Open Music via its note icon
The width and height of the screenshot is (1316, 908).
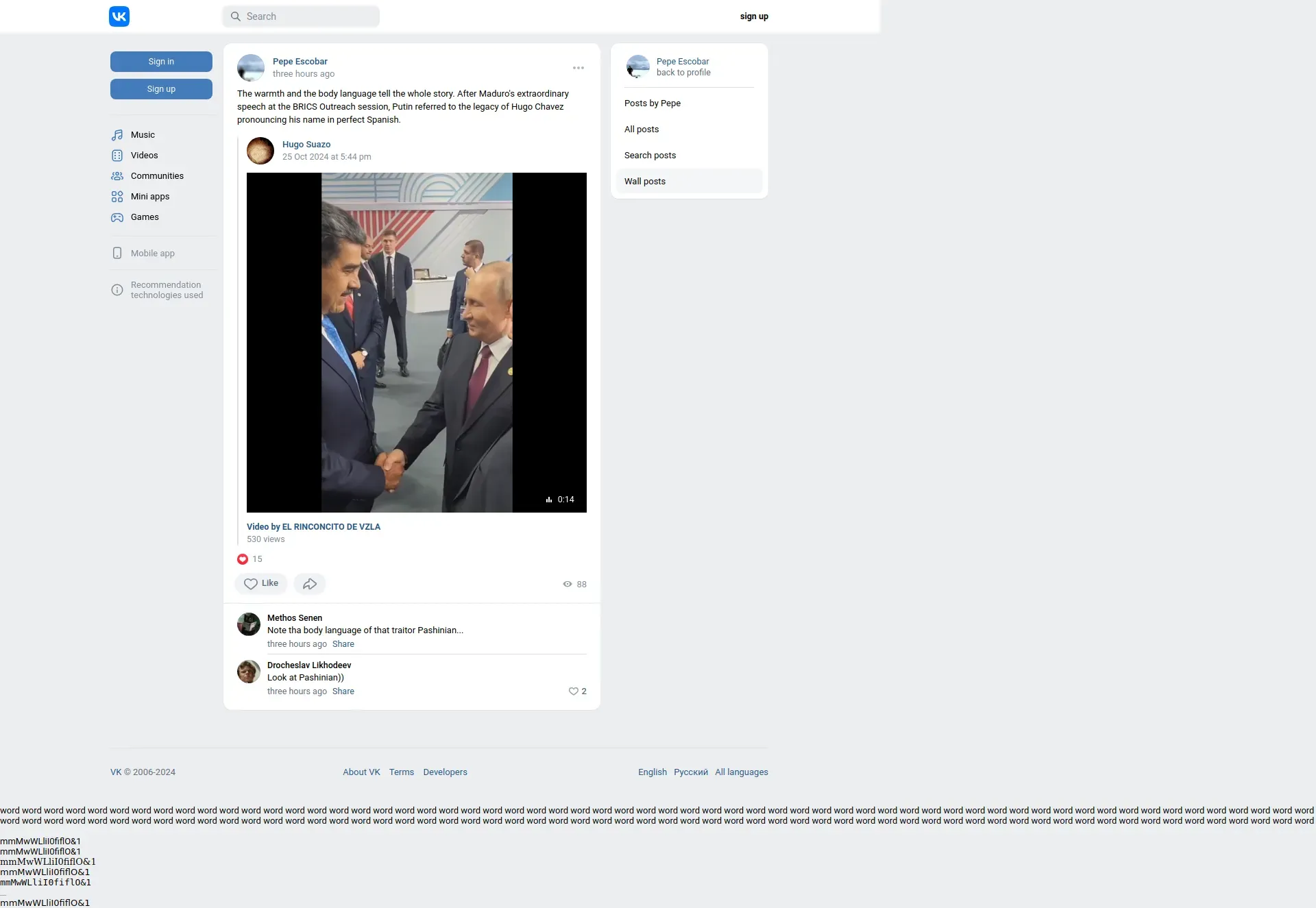click(x=117, y=135)
